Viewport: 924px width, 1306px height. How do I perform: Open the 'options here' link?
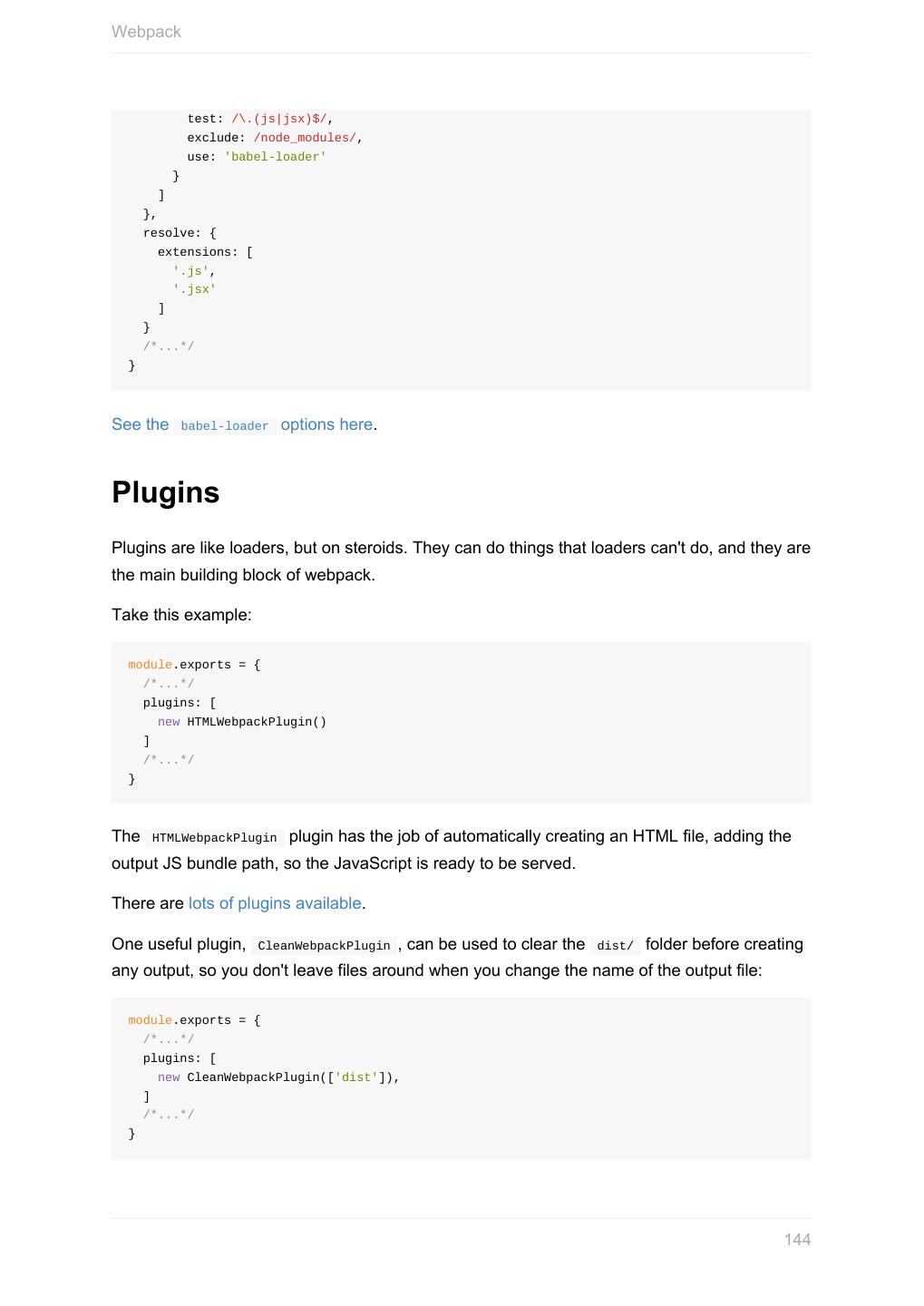[326, 424]
